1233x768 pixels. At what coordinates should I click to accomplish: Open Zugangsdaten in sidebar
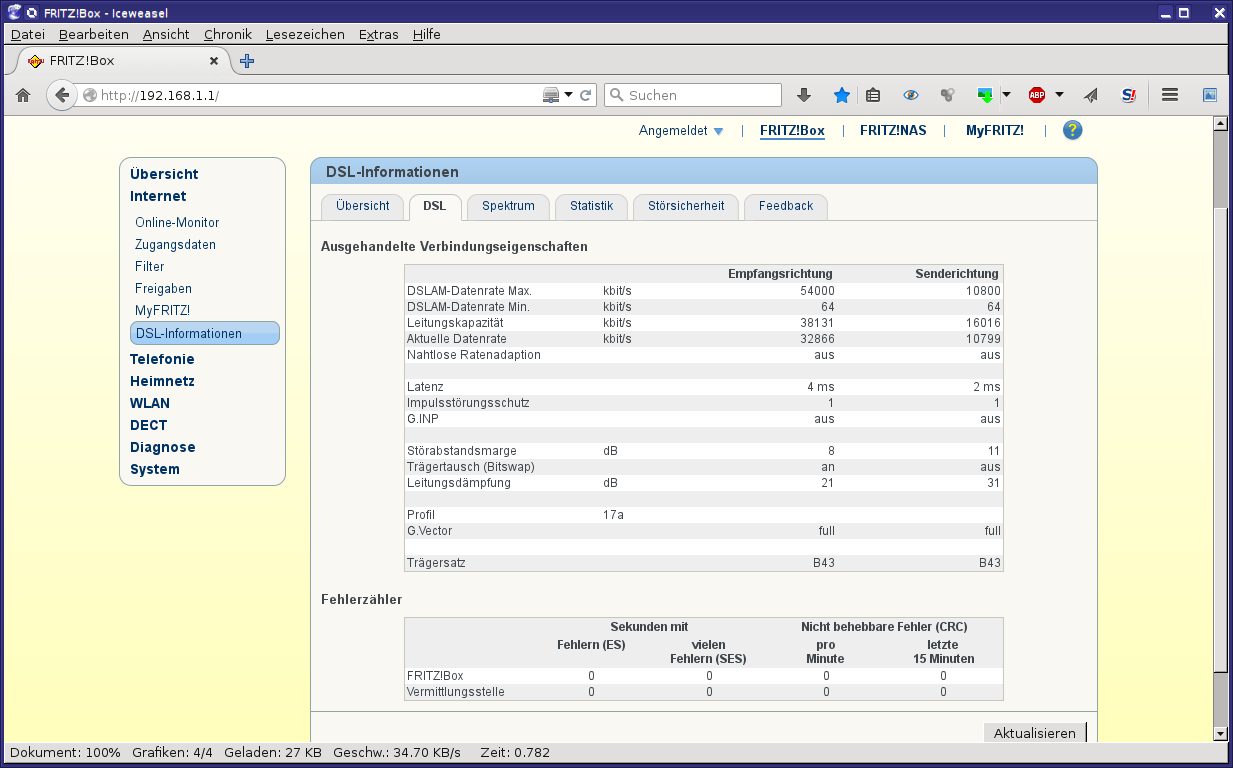coord(175,245)
